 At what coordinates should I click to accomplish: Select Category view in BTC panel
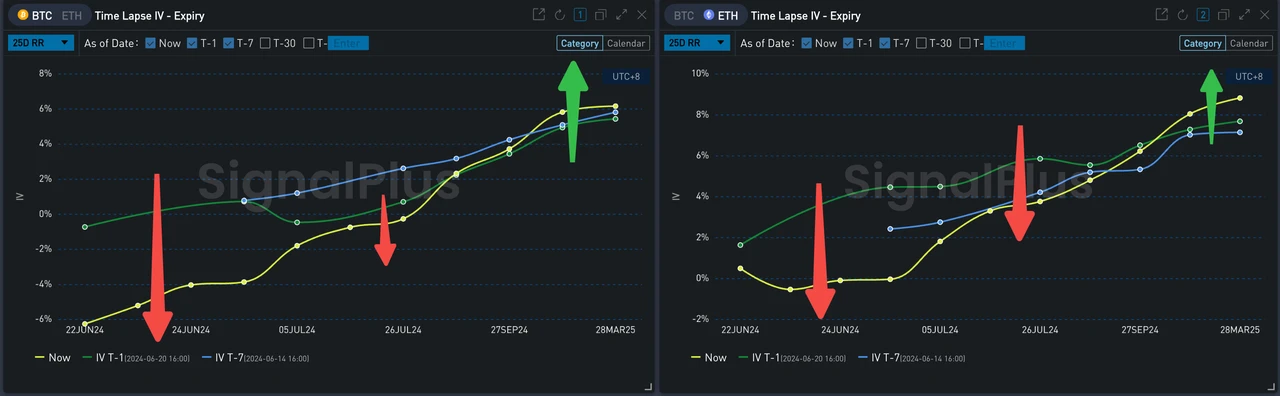(580, 43)
